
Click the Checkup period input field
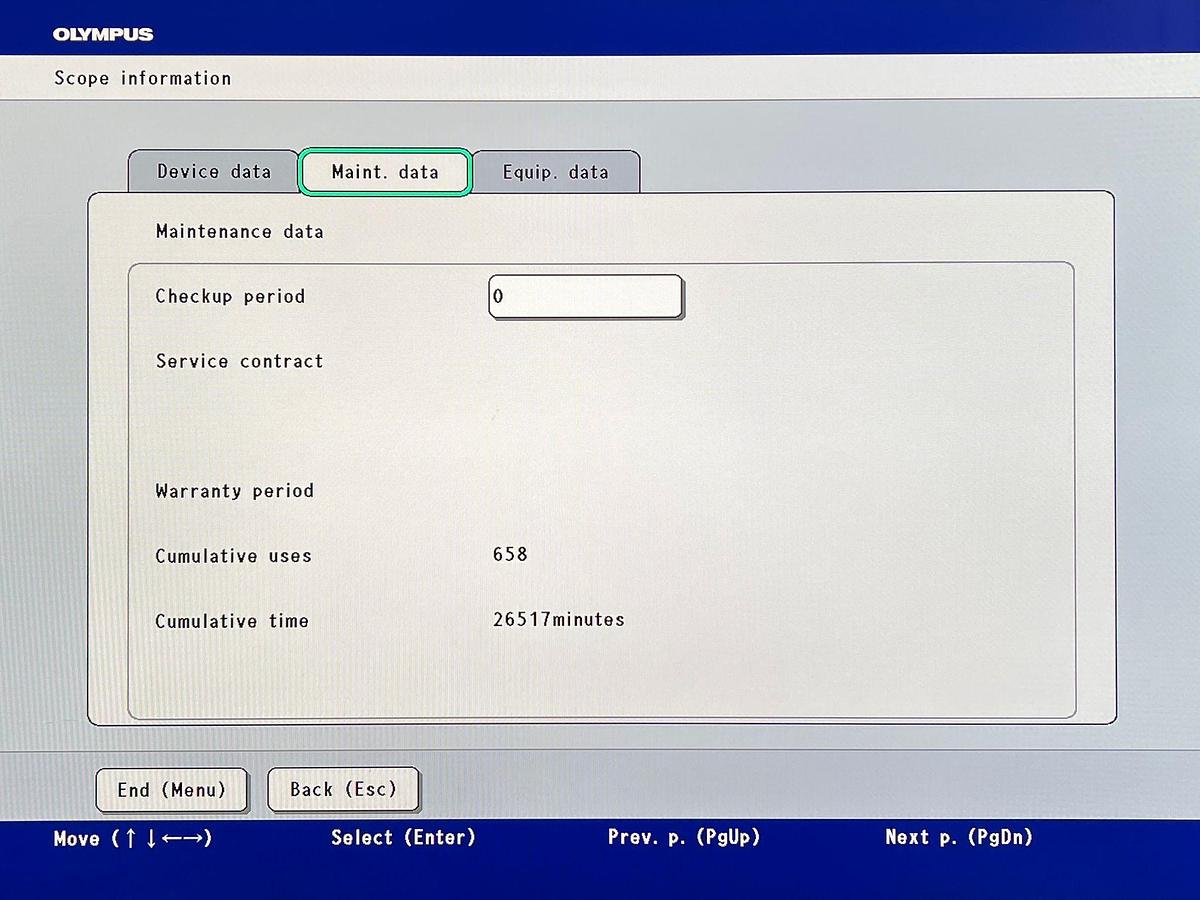point(585,297)
